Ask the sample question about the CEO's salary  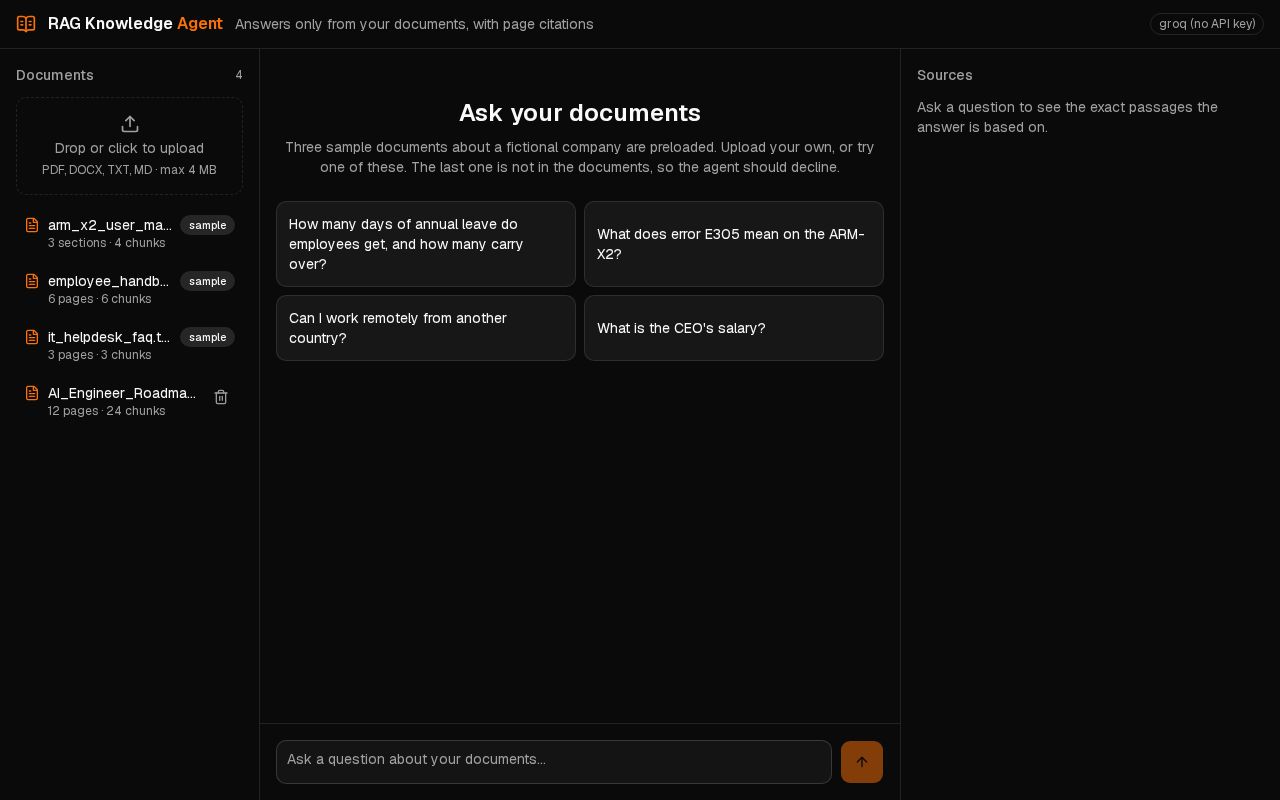coord(734,328)
